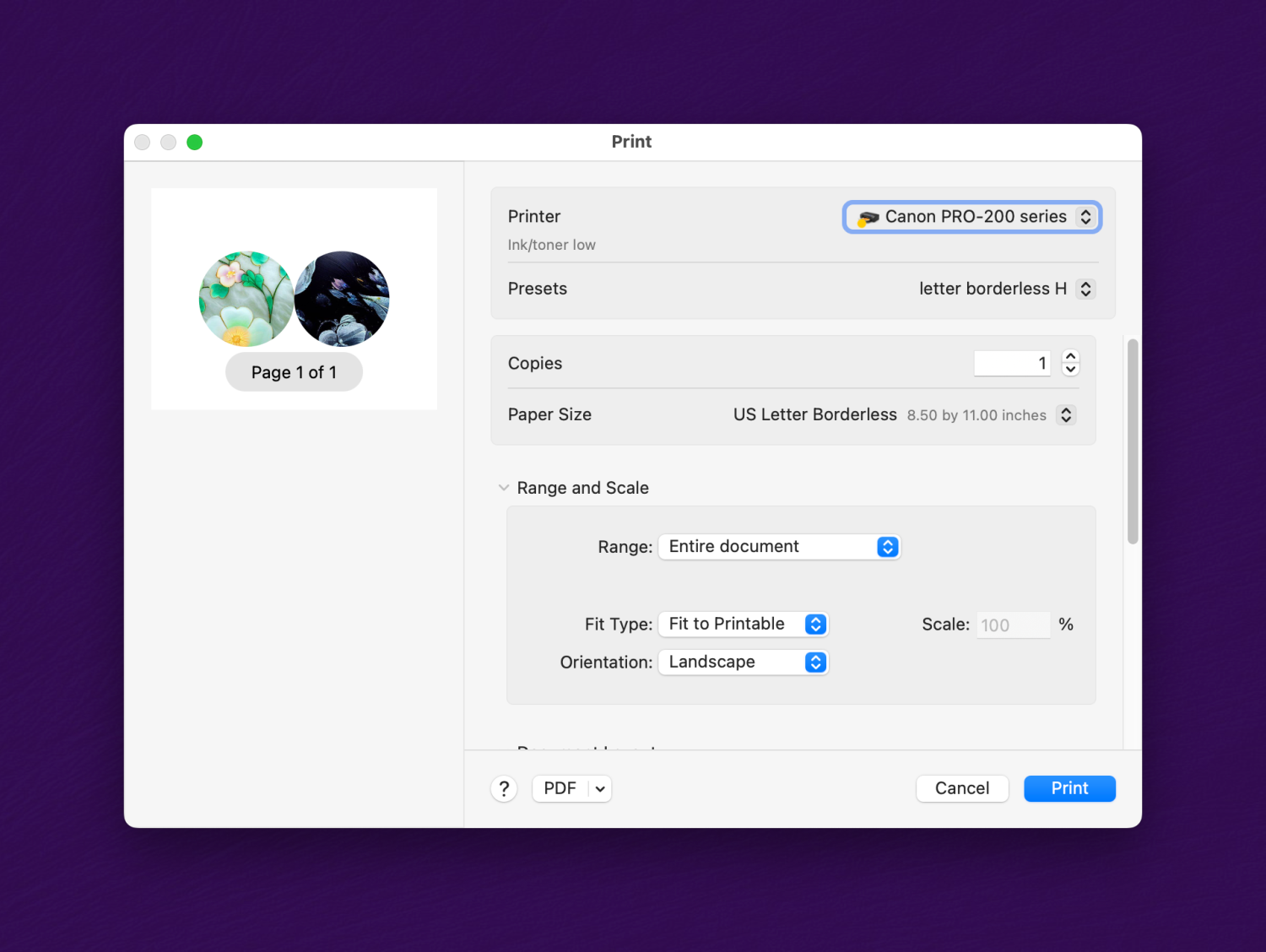Decrease copies with the stepper down arrow
The width and height of the screenshot is (1266, 952).
(1070, 370)
